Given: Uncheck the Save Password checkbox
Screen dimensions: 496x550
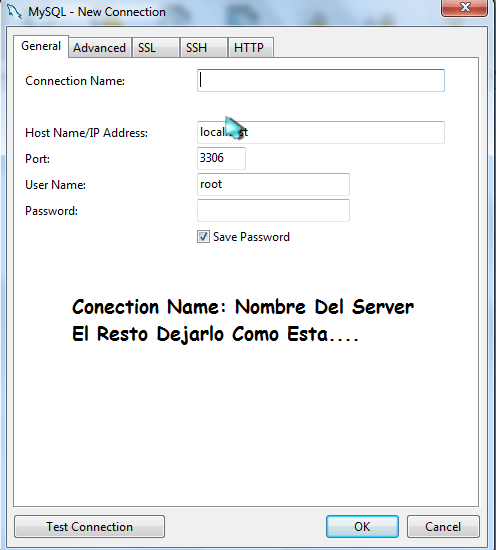Looking at the screenshot, I should click(x=203, y=237).
